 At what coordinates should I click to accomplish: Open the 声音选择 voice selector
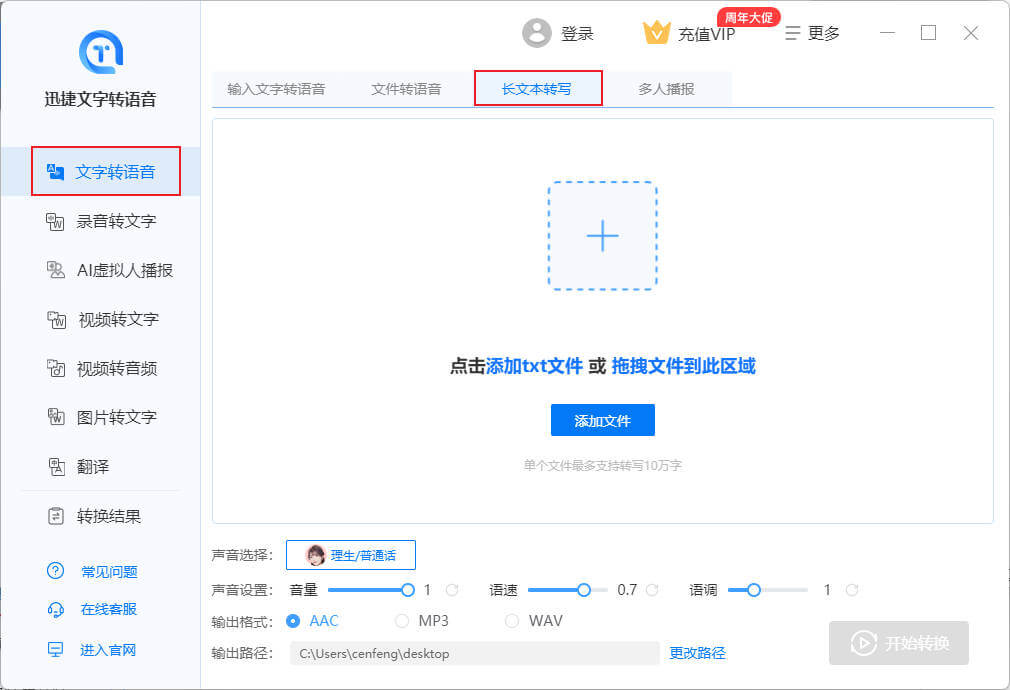(x=351, y=555)
